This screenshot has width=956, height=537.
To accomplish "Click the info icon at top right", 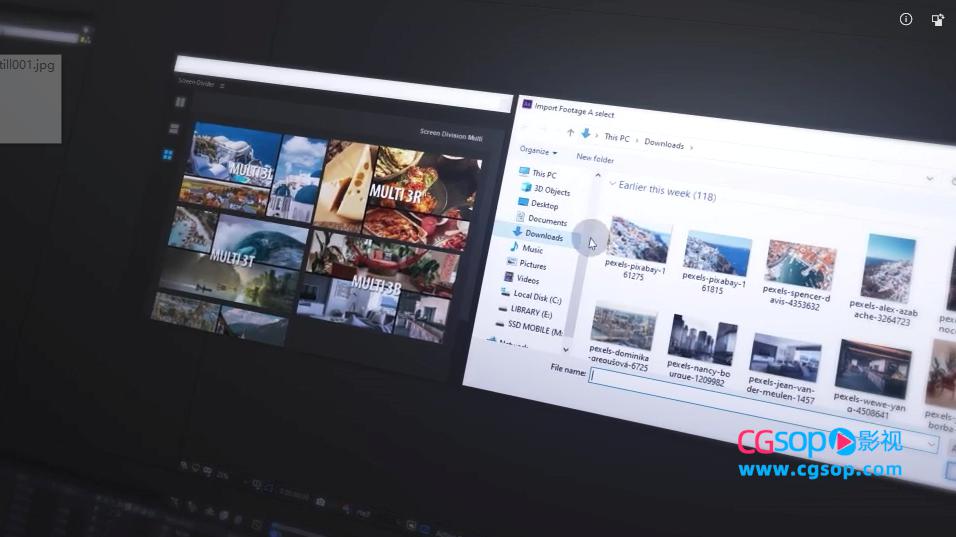I will 906,19.
